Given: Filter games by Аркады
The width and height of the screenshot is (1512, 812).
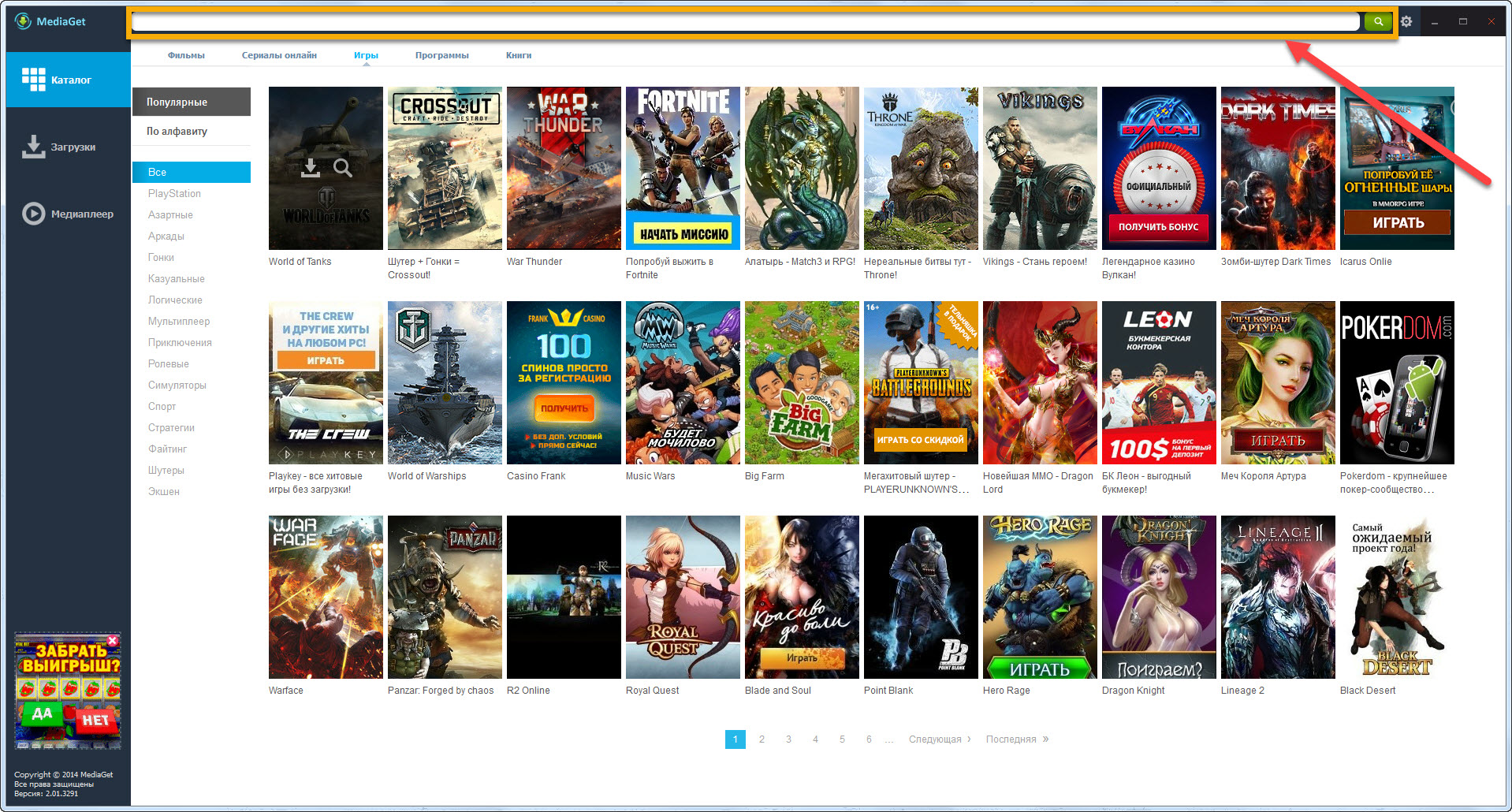Looking at the screenshot, I should [x=166, y=236].
